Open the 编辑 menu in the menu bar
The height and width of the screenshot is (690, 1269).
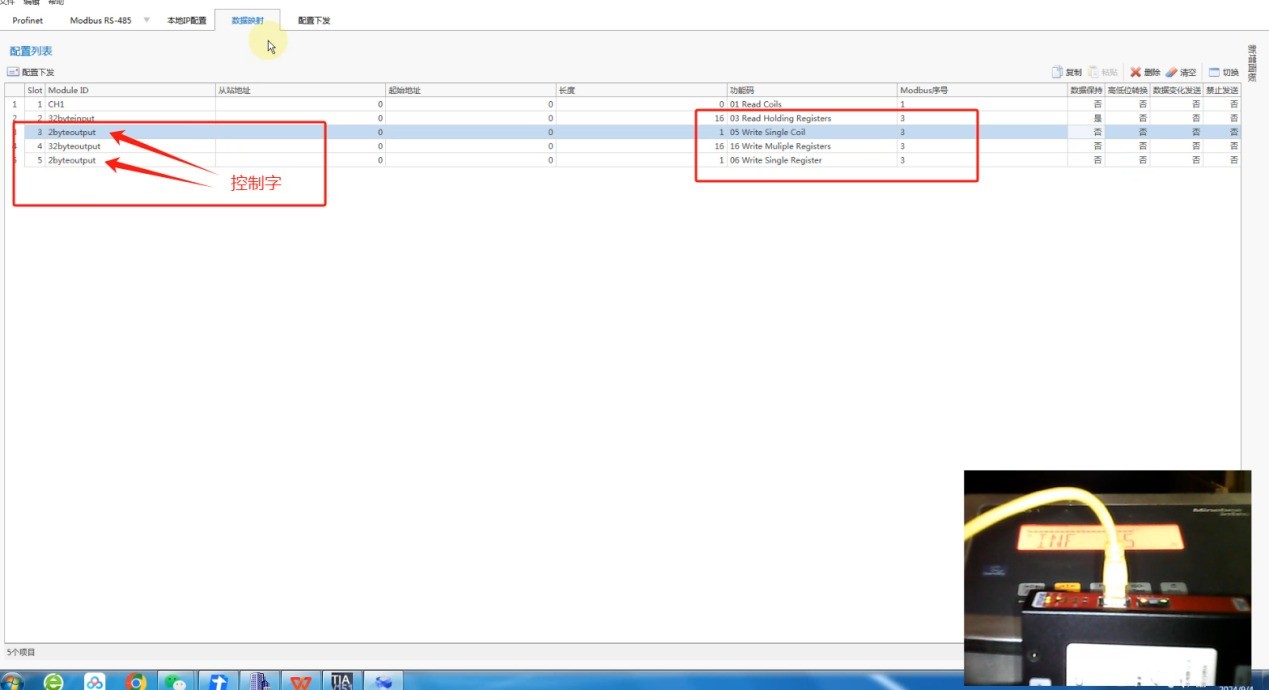33,3
